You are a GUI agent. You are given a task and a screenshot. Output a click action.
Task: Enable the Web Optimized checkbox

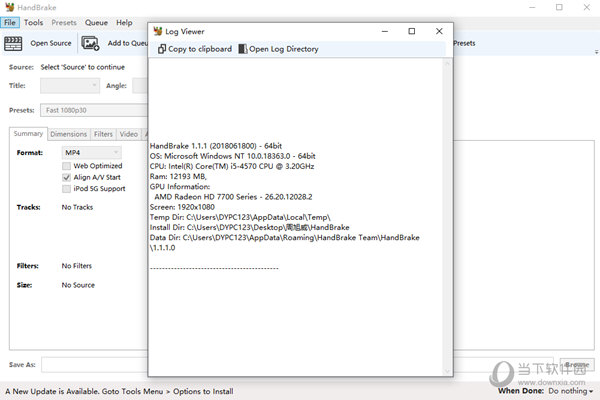67,166
